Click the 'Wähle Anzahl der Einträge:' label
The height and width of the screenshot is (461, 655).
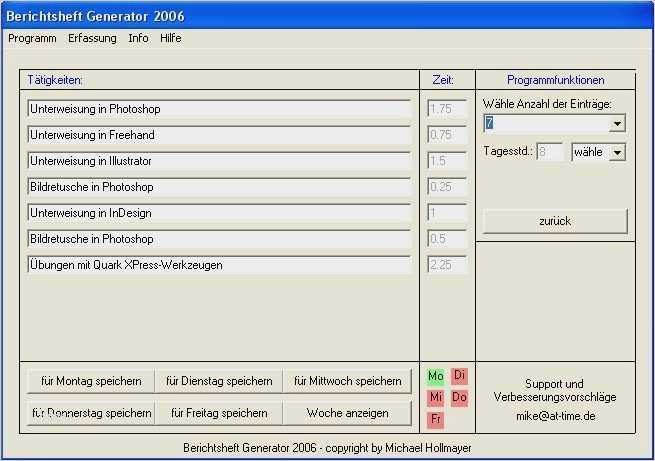[x=547, y=104]
